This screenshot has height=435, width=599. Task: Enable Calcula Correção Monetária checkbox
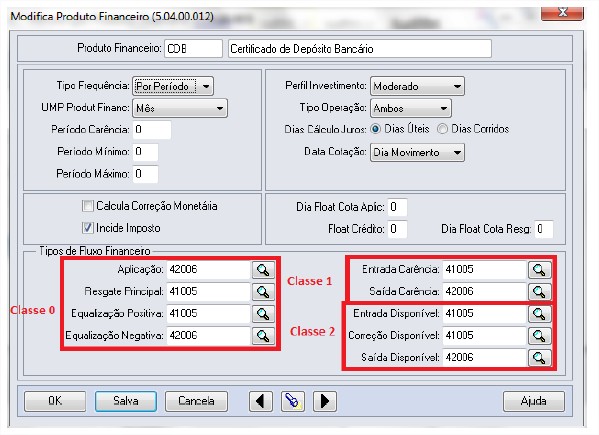click(87, 206)
